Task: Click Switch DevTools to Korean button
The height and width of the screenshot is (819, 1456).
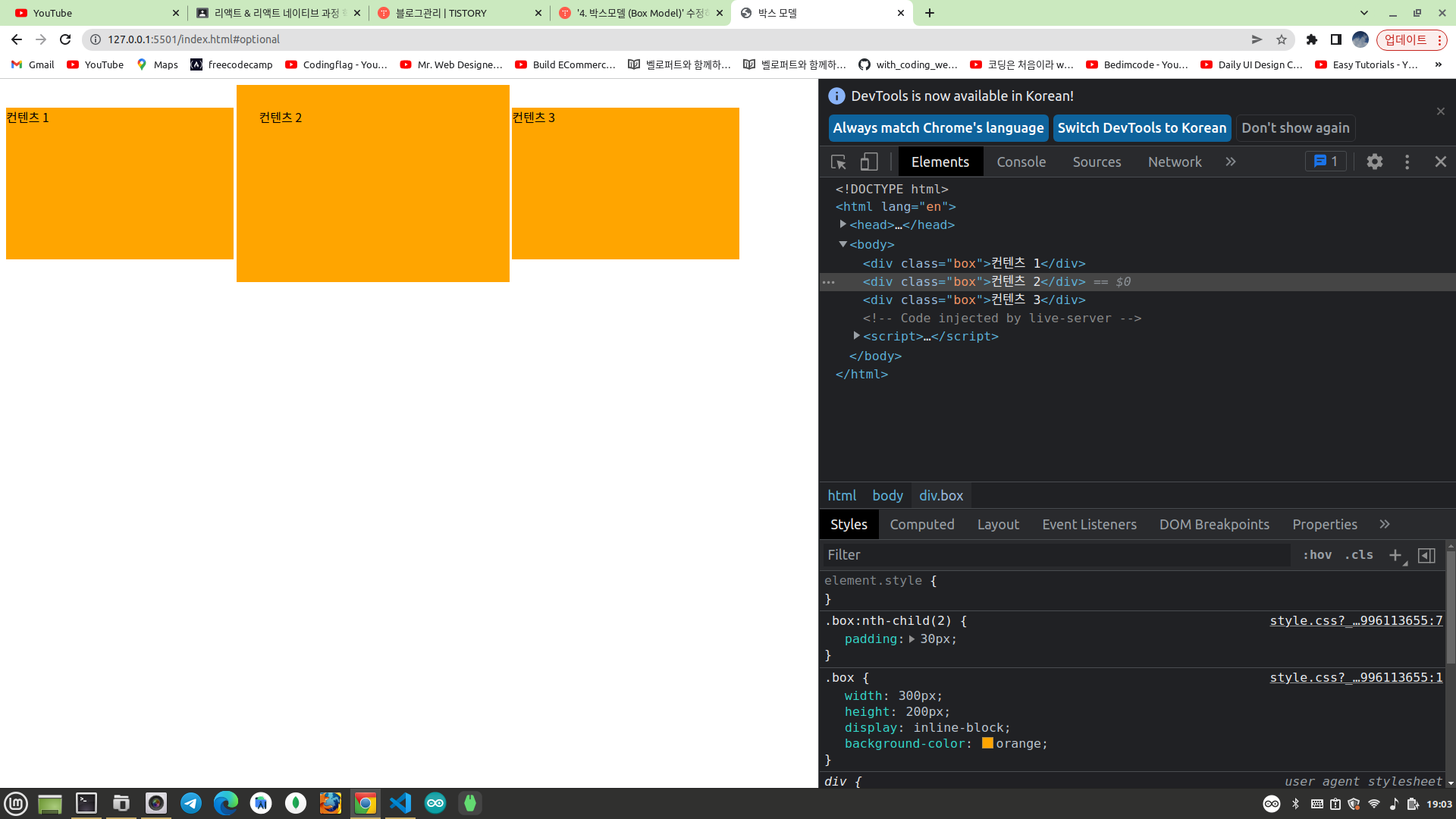Action: pos(1141,128)
